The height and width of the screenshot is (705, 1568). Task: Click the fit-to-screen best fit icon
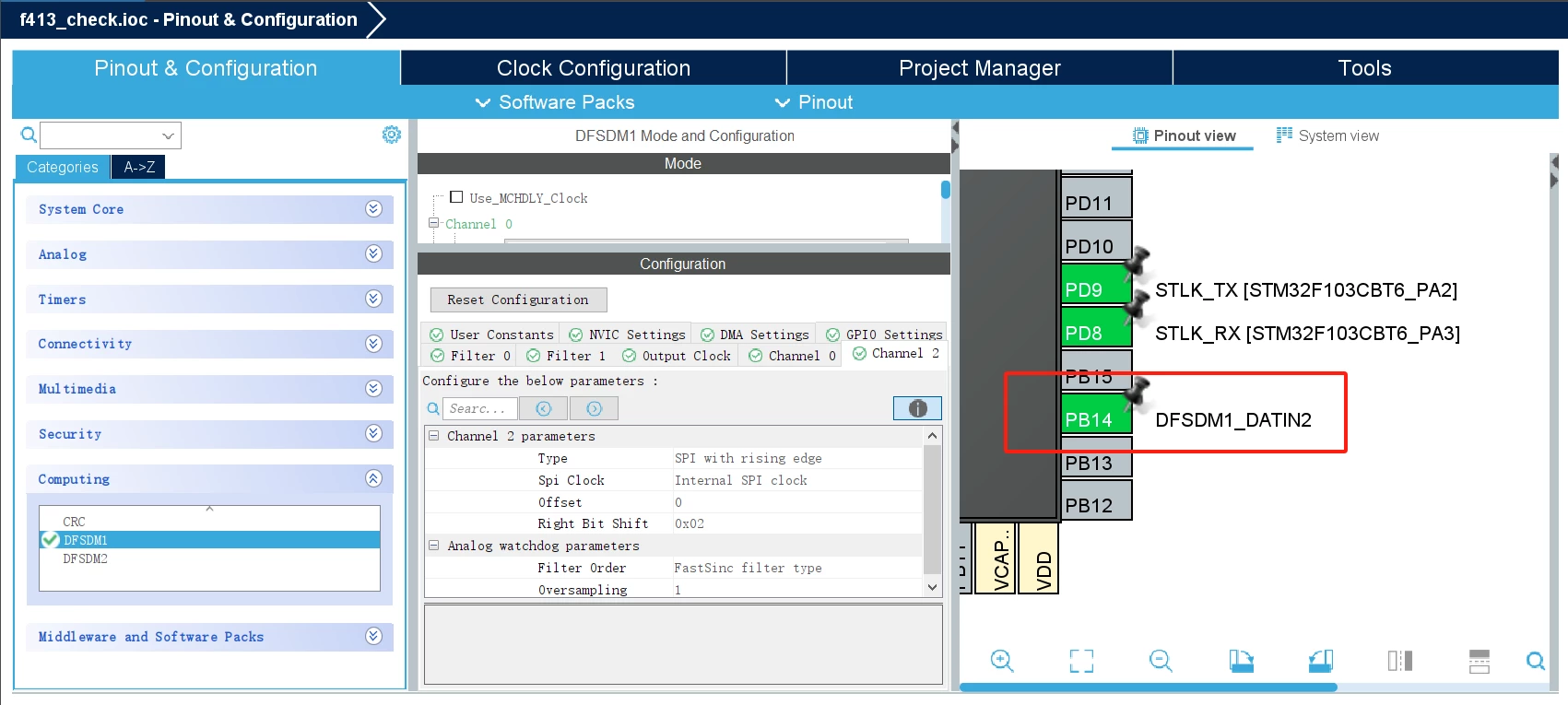tap(1081, 661)
